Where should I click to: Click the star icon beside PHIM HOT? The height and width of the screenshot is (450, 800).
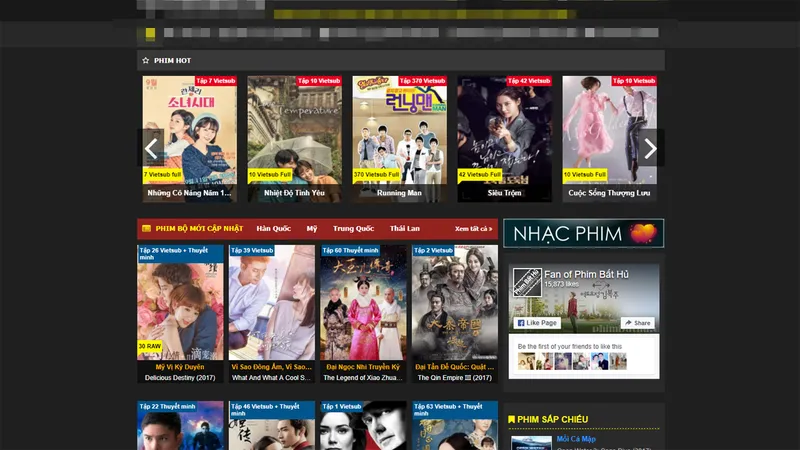coord(145,61)
